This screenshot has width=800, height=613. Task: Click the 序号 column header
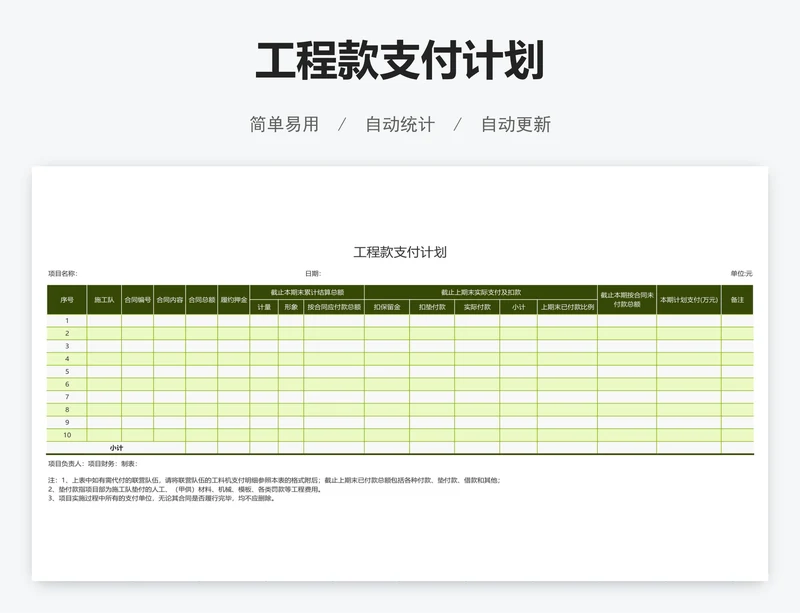coord(67,300)
